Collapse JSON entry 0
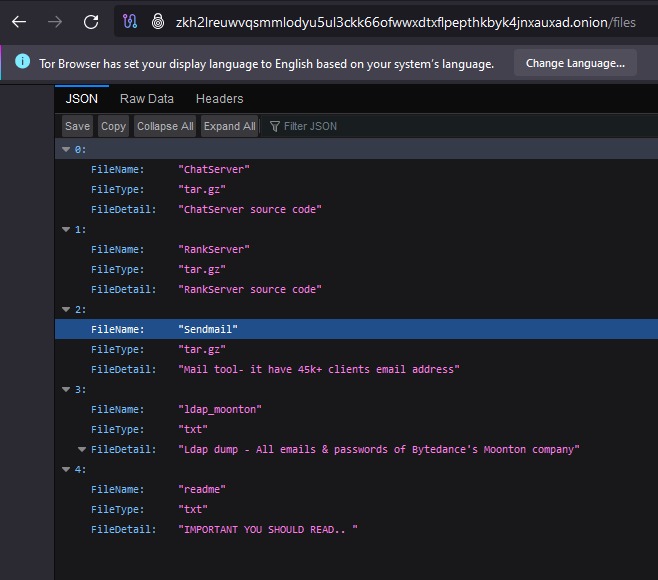This screenshot has height=580, width=658. [66, 149]
